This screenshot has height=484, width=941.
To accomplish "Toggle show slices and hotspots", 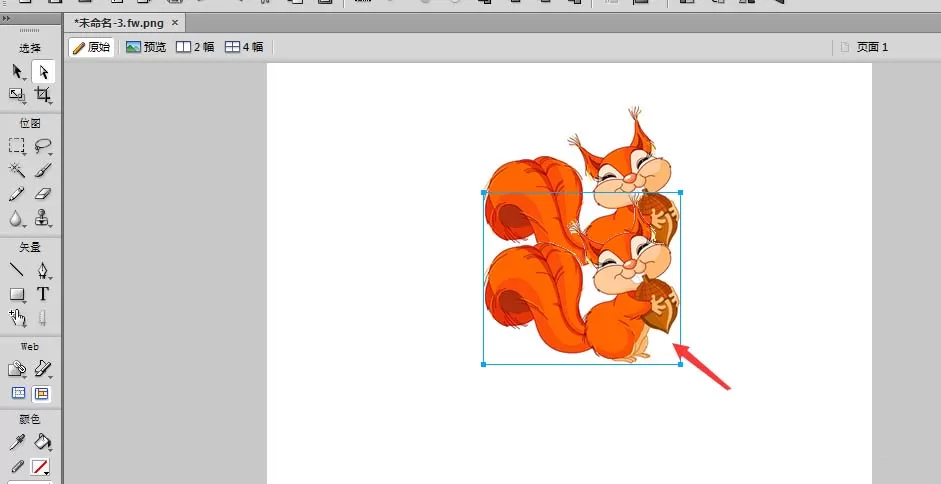I will tap(41, 393).
